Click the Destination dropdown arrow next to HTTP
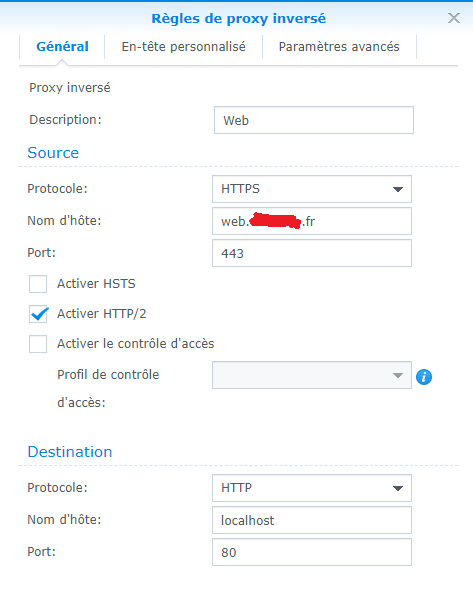The height and width of the screenshot is (593, 473). point(397,488)
